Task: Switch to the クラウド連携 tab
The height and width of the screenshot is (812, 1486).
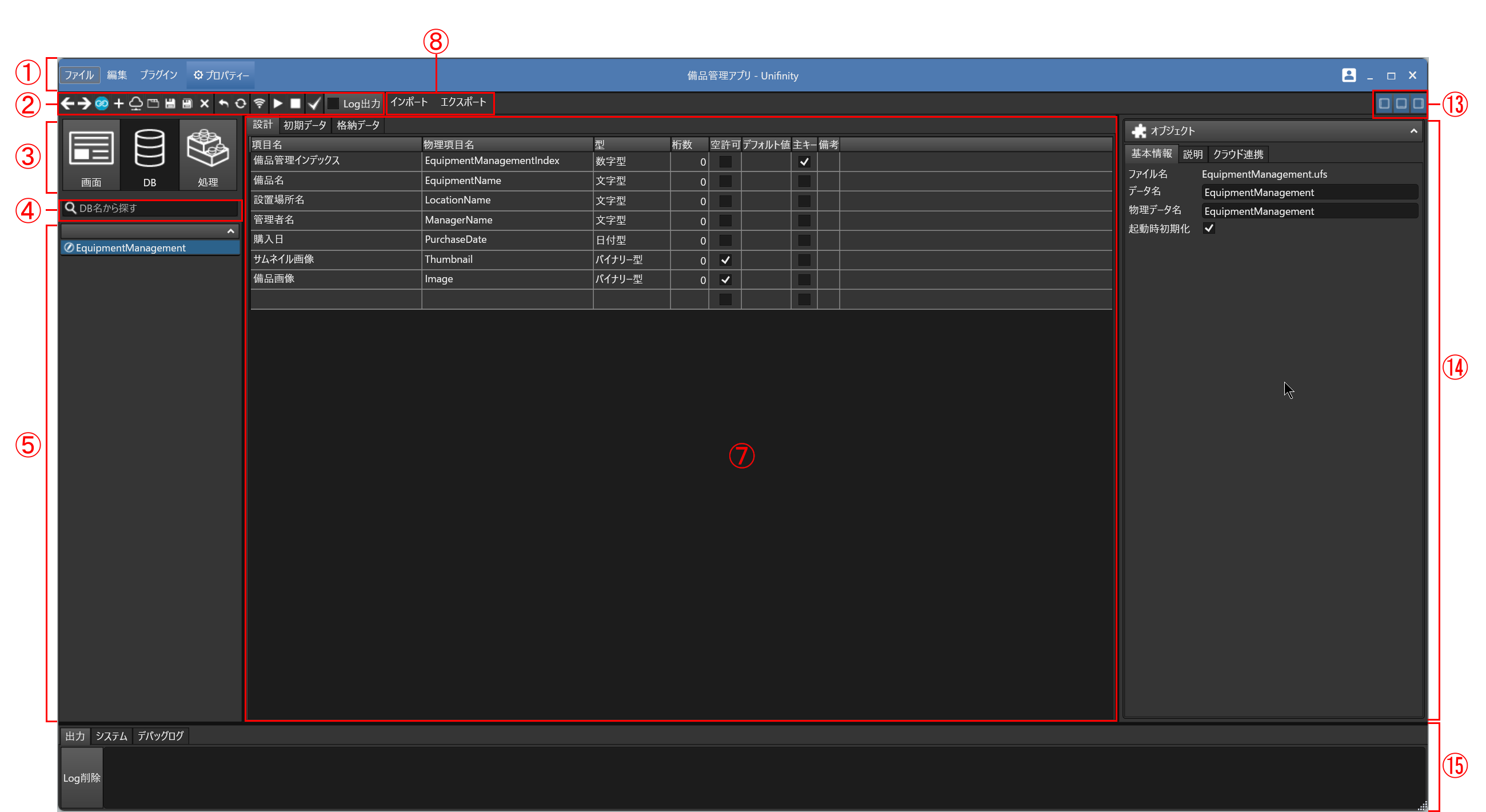Action: point(1237,154)
